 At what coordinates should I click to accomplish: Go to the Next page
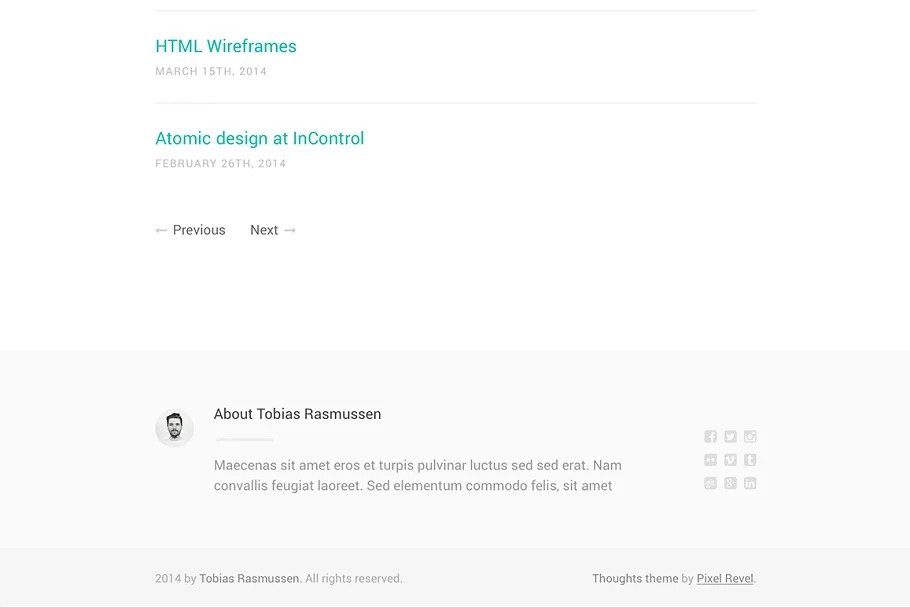coord(273,230)
